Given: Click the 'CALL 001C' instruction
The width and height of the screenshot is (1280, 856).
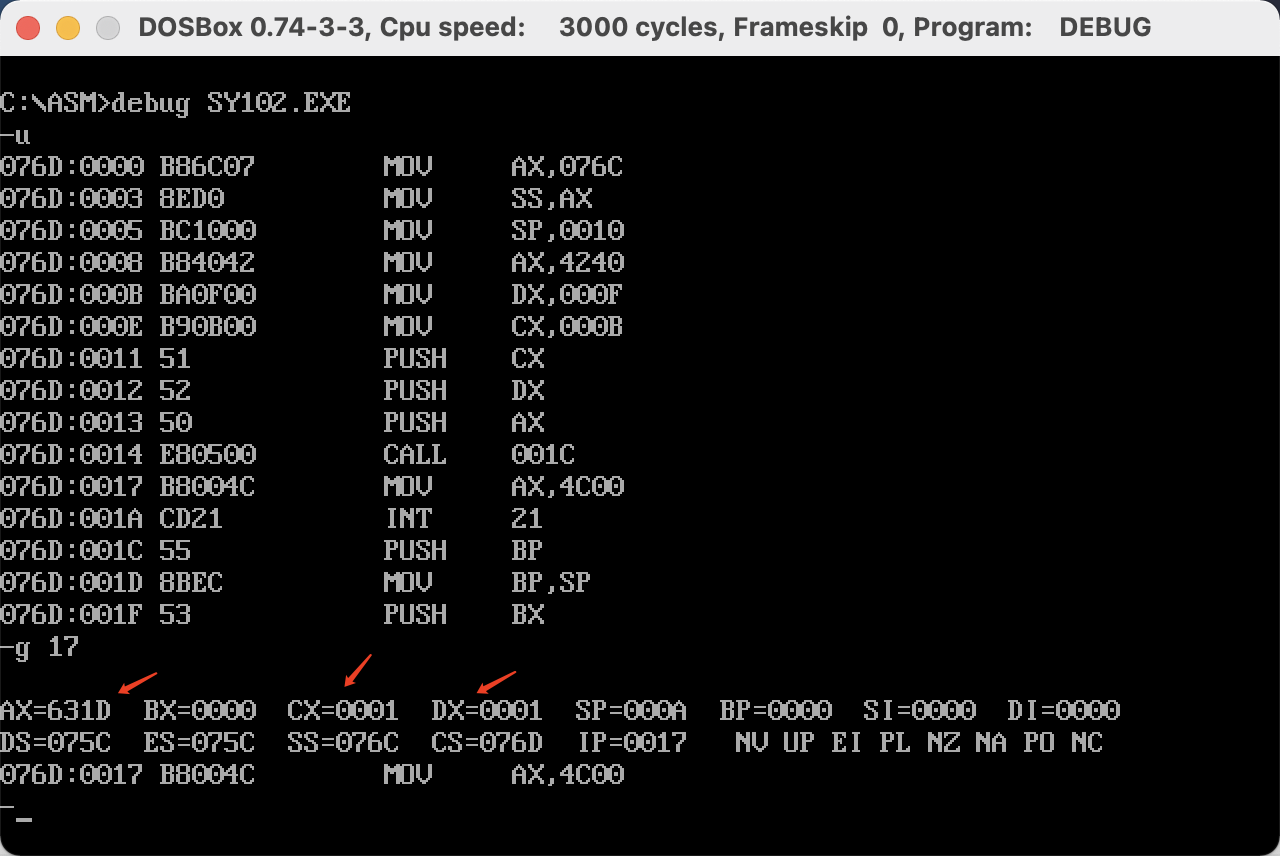Looking at the screenshot, I should [x=479, y=455].
